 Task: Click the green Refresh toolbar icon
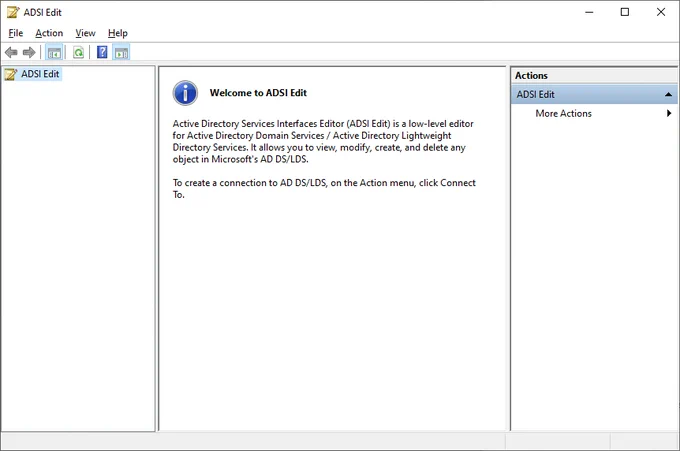click(78, 53)
